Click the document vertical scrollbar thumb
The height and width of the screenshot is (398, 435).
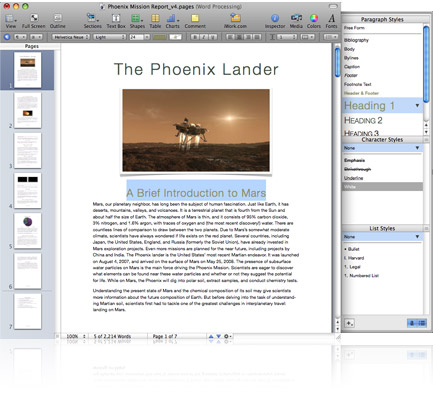click(x=337, y=63)
